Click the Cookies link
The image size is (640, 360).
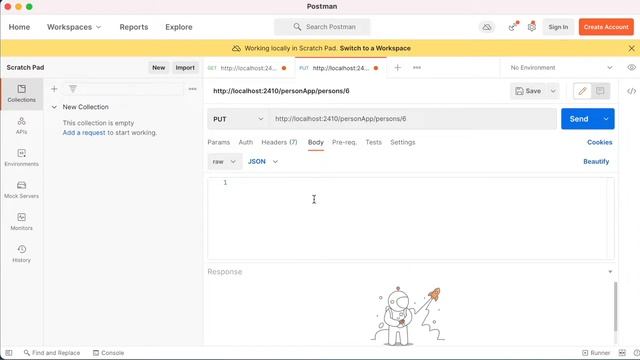(600, 142)
